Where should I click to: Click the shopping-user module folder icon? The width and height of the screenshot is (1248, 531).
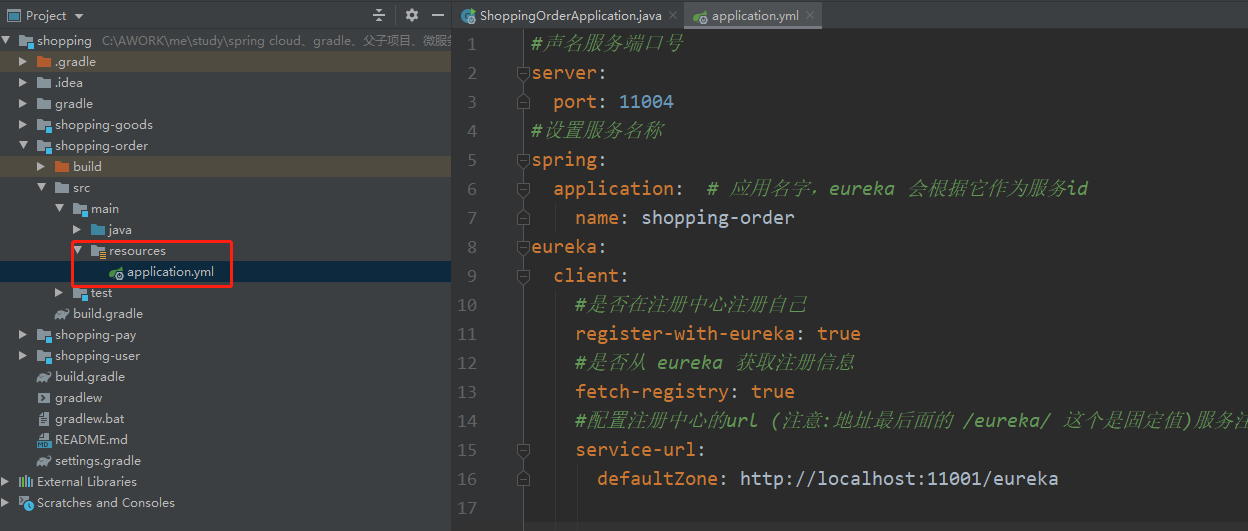pyautogui.click(x=44, y=356)
